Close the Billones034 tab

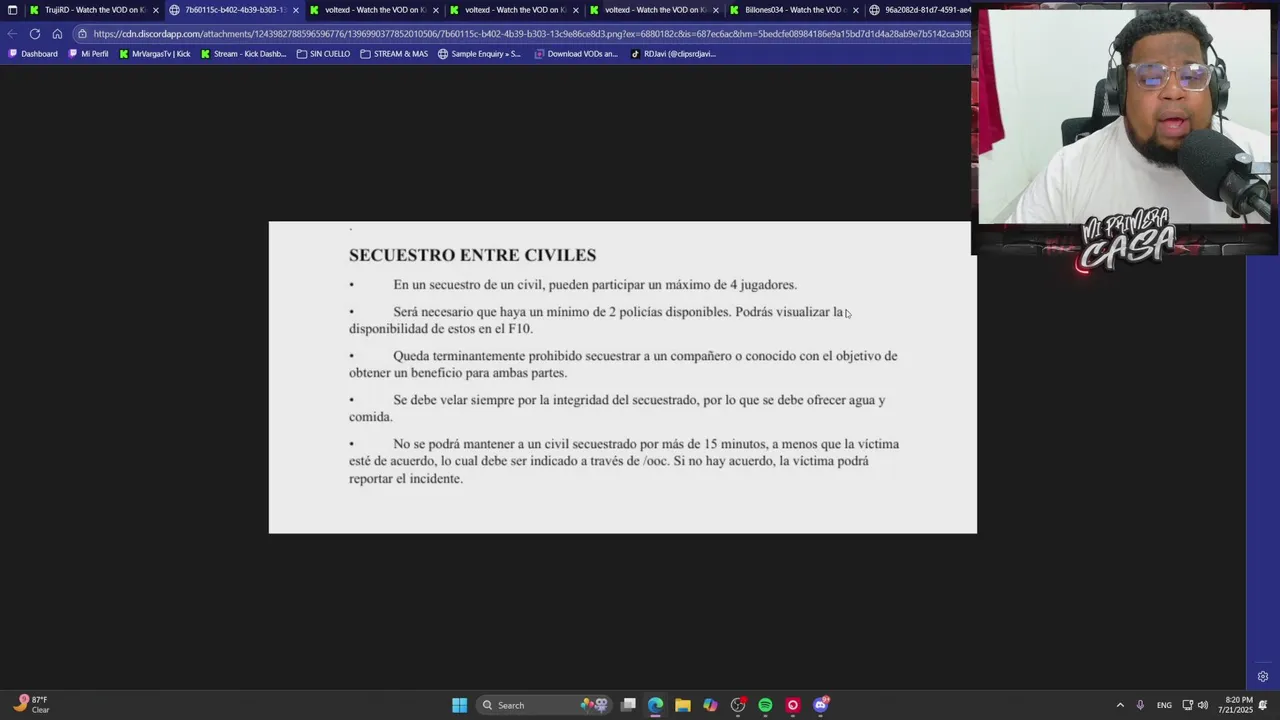(x=855, y=10)
